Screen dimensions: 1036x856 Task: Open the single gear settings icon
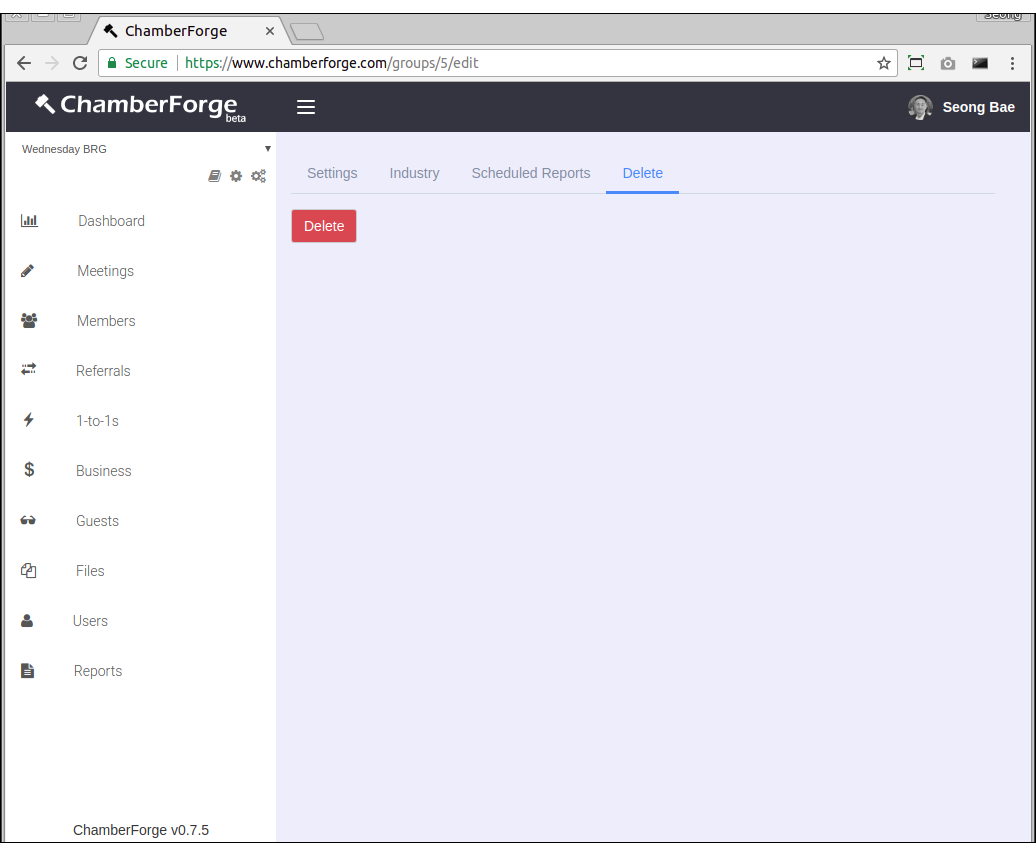point(236,176)
